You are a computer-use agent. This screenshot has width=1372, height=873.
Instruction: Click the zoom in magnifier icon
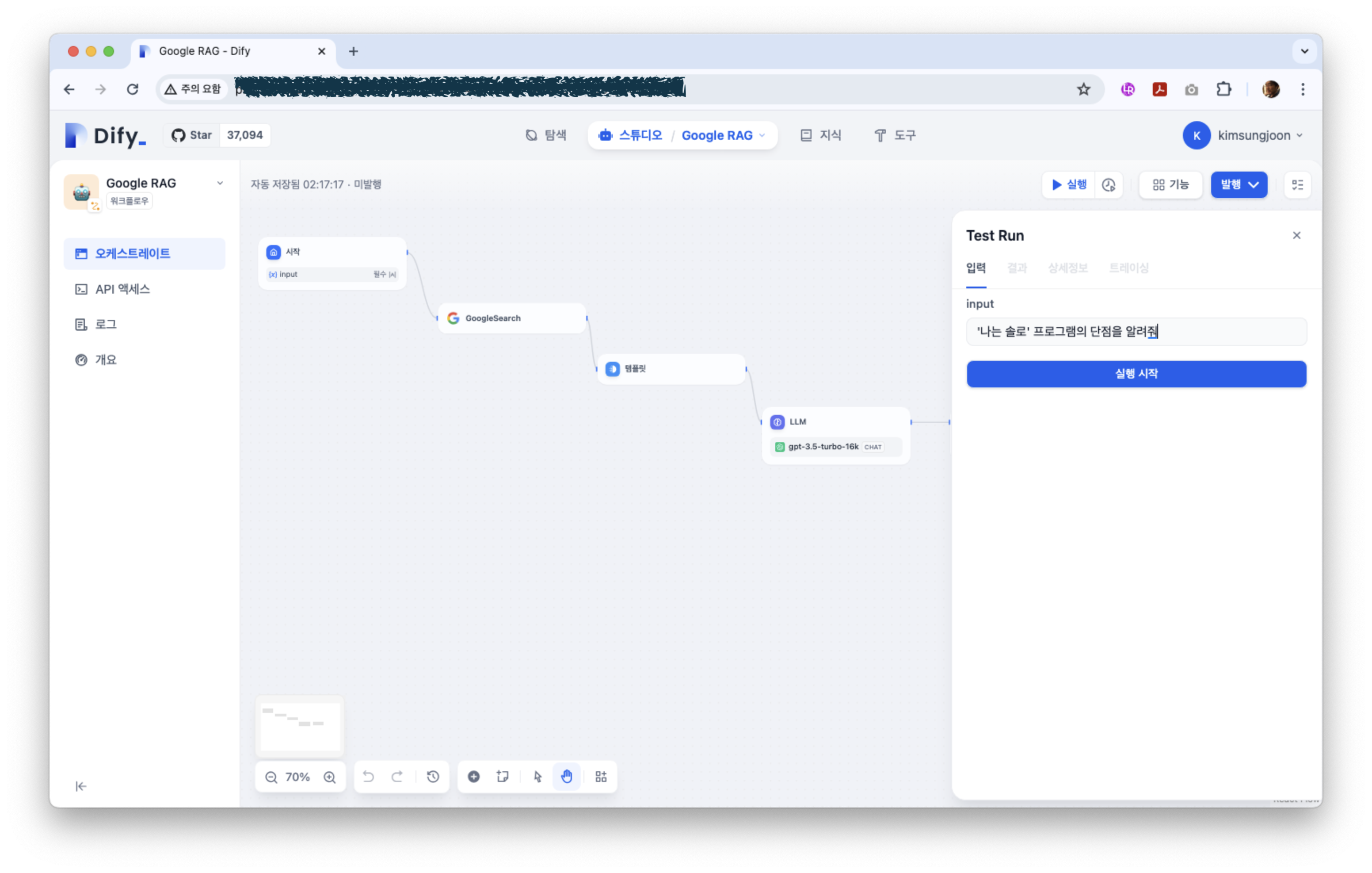click(329, 777)
